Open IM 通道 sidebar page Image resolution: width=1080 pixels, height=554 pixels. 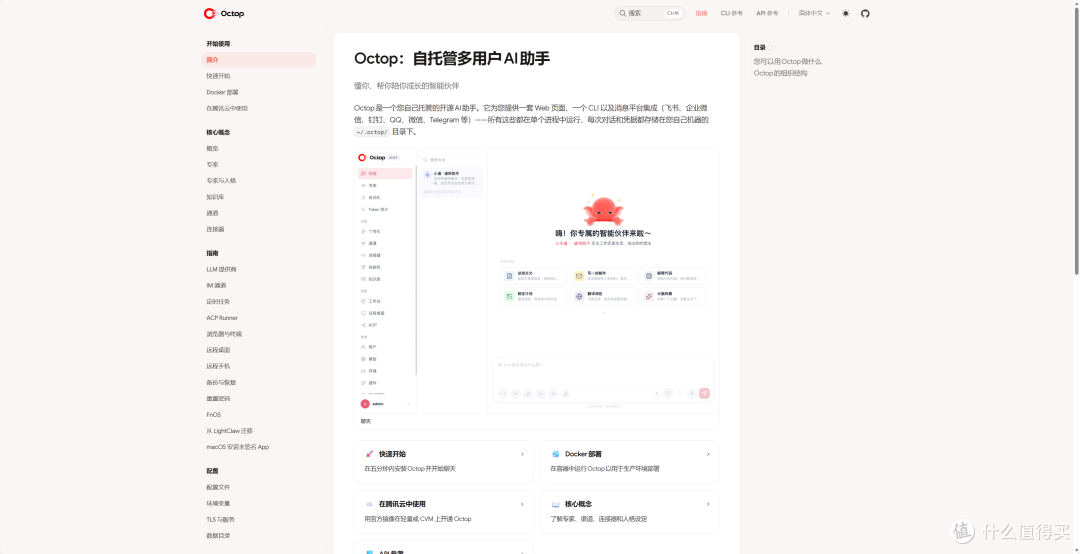tap(216, 285)
